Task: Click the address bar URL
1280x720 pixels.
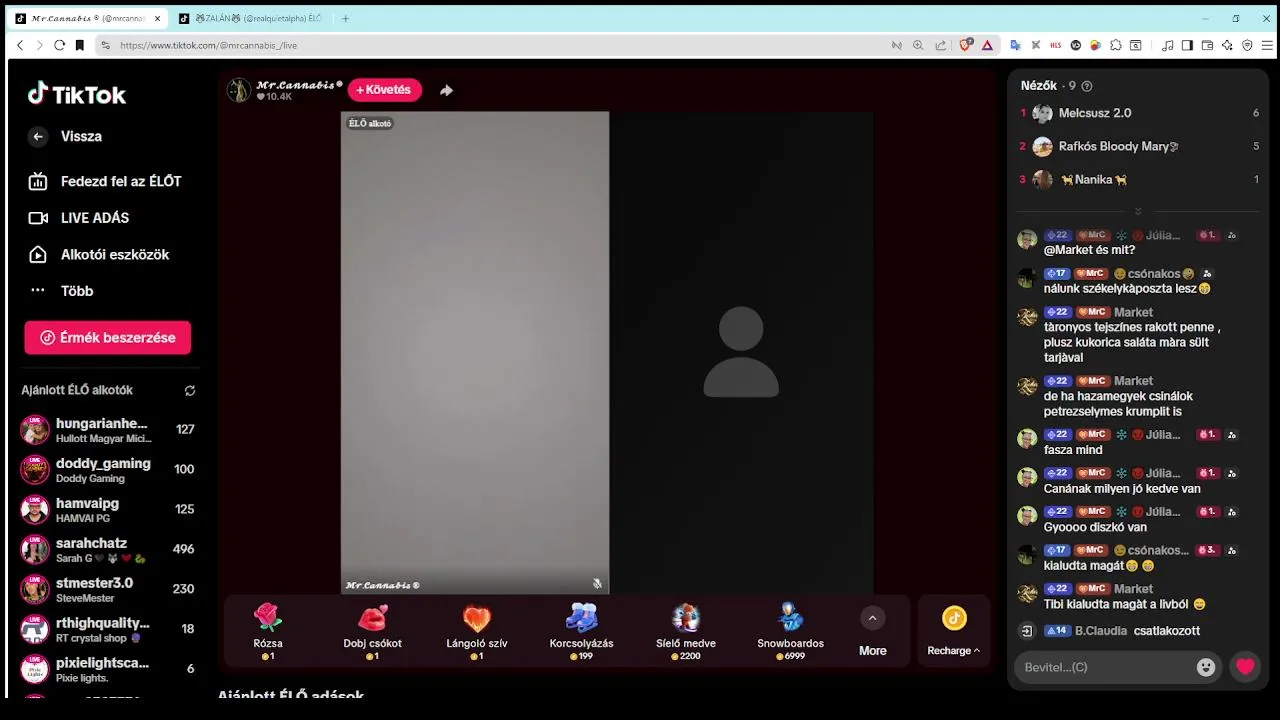Action: click(x=209, y=45)
